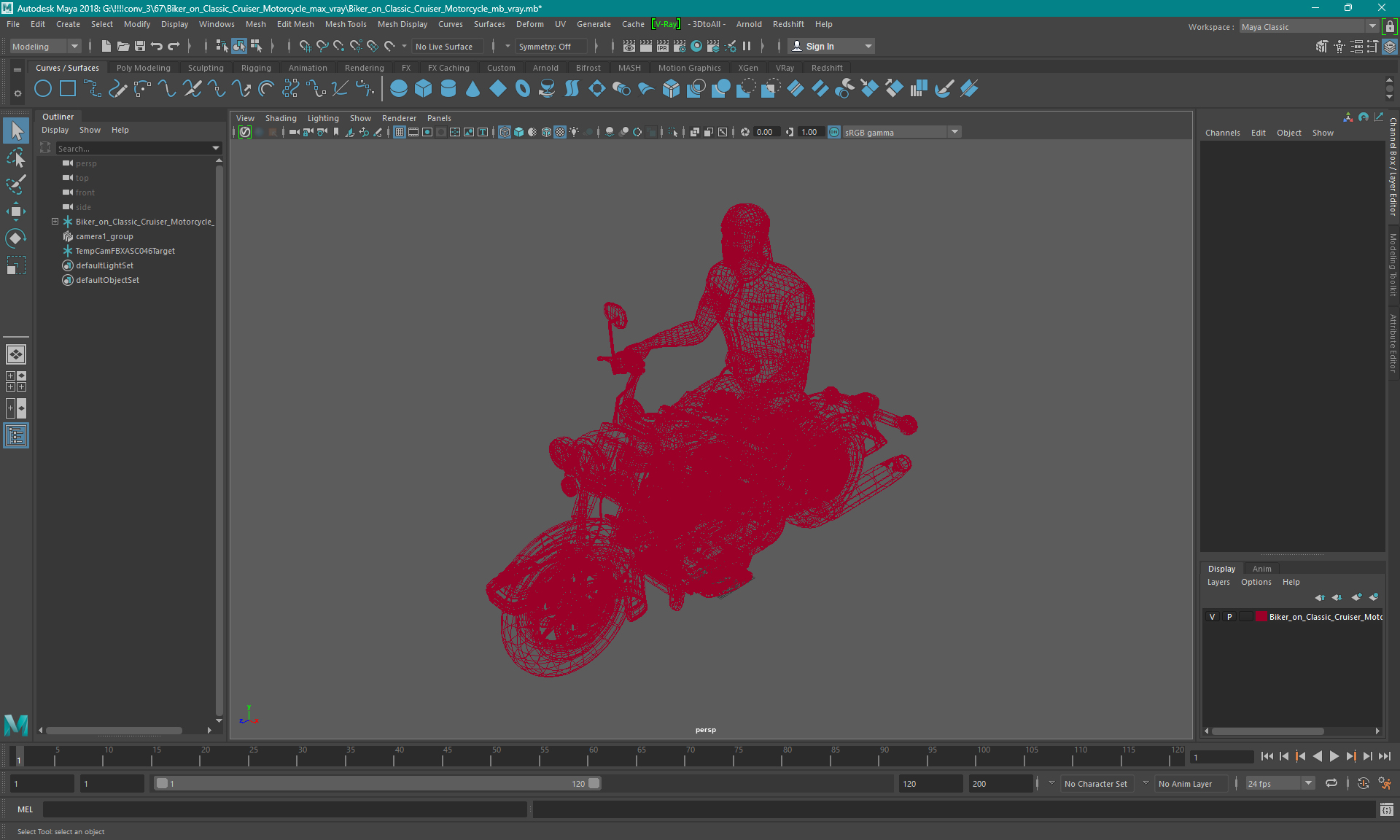Open the Symmetry Off dropdown
The width and height of the screenshot is (1400, 840).
pos(551,46)
